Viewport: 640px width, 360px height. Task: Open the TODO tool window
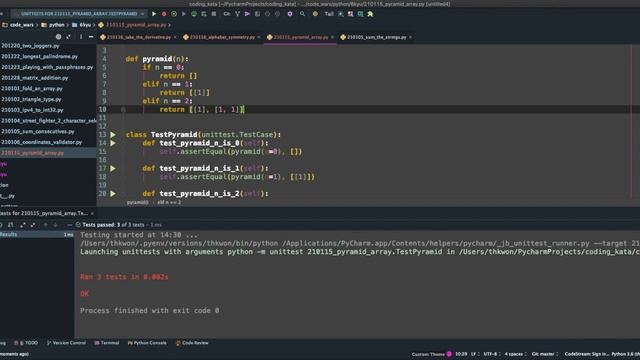click(26, 343)
